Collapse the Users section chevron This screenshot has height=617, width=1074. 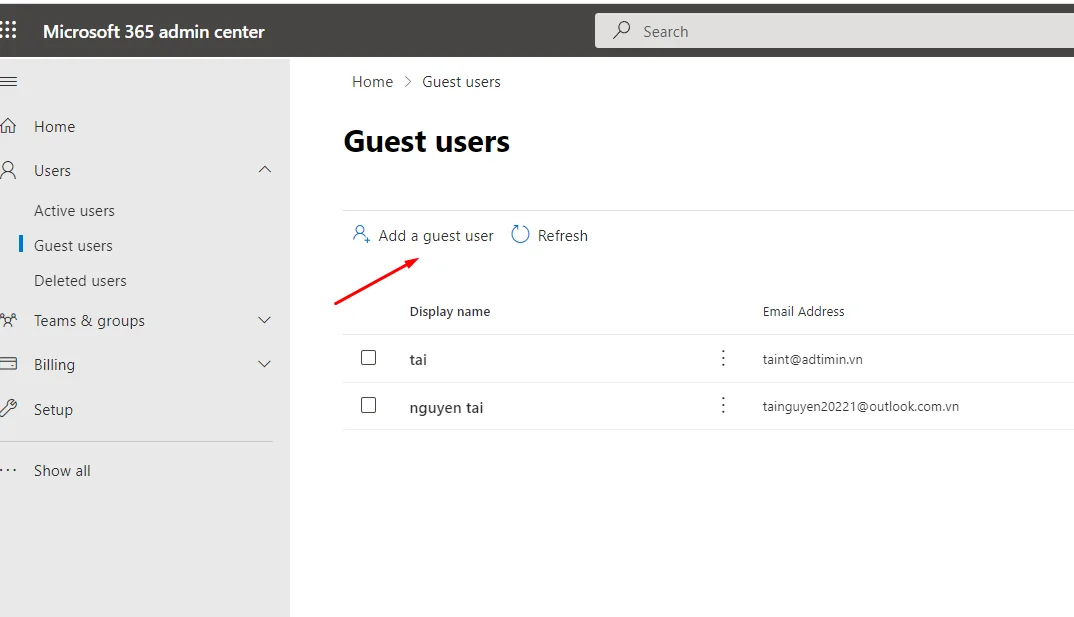264,169
